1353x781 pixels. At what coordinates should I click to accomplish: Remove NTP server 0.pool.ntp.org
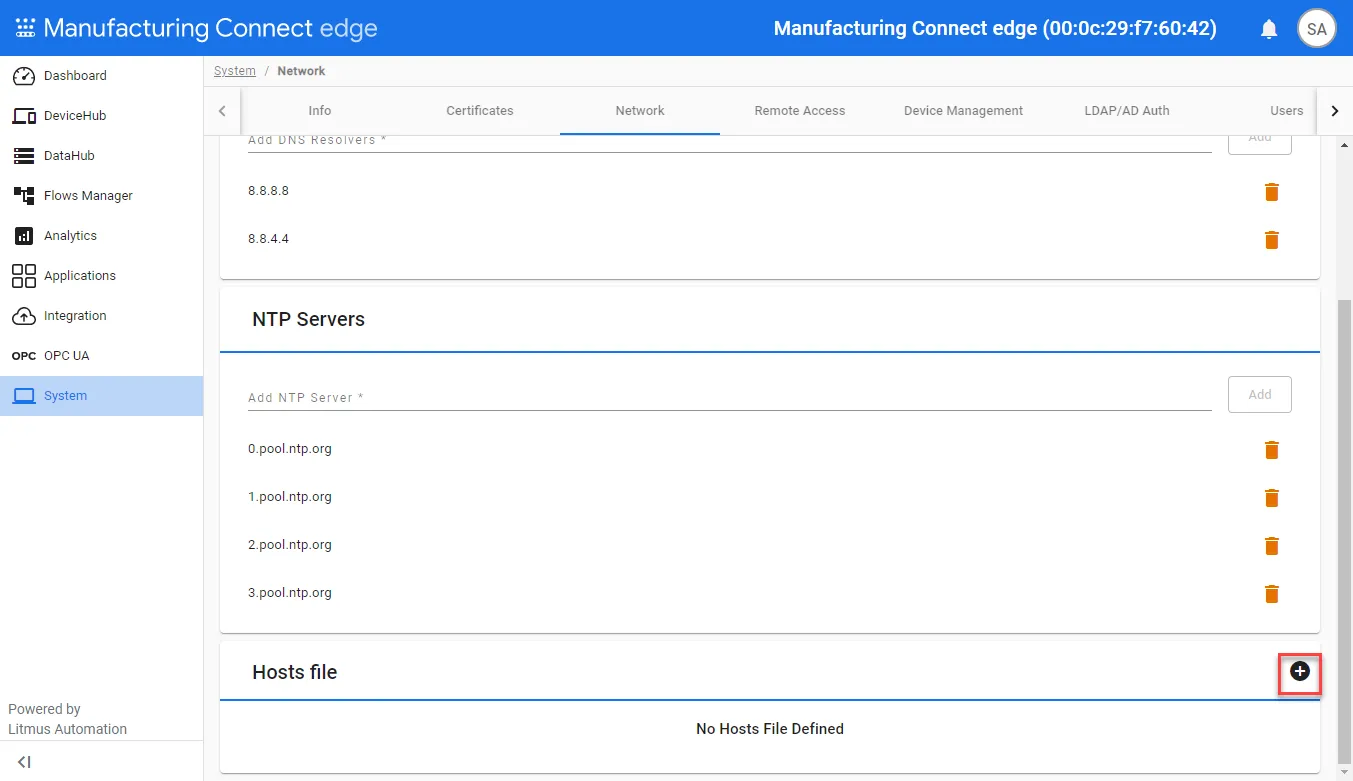[x=1272, y=450]
